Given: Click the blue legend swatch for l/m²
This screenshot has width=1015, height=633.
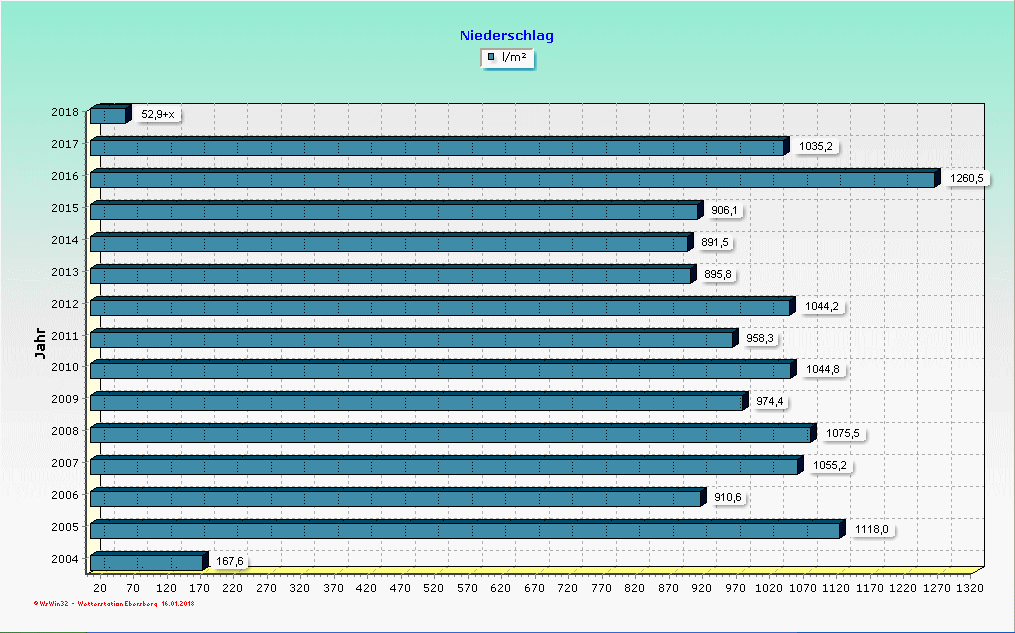Looking at the screenshot, I should (491, 58).
